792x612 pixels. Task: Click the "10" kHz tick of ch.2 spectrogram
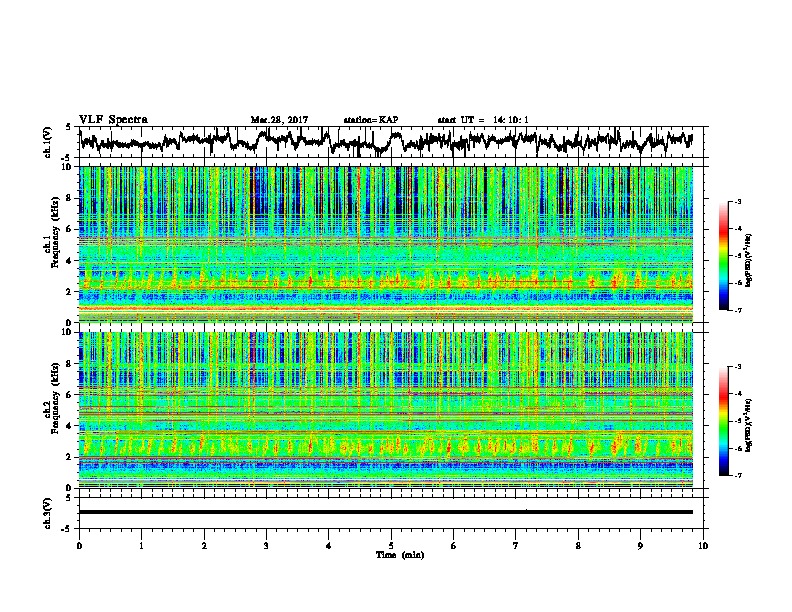[x=67, y=332]
